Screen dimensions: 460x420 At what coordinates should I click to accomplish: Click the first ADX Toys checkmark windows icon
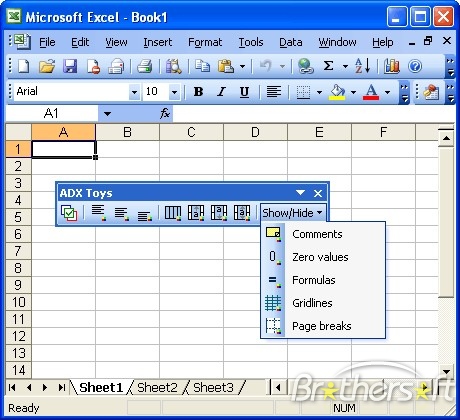69,213
